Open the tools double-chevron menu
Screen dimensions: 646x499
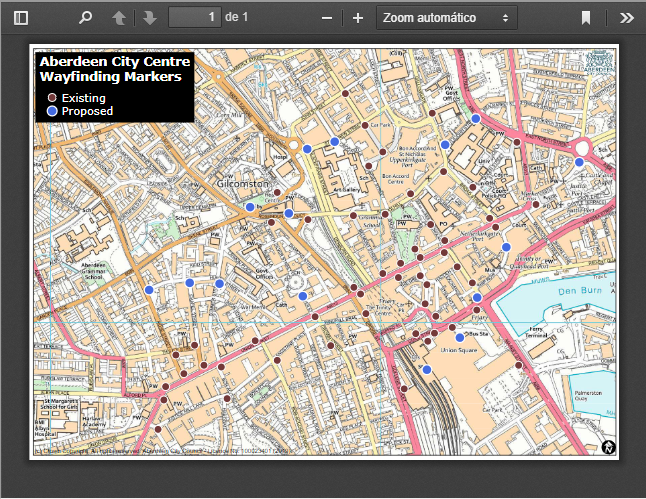[x=627, y=18]
